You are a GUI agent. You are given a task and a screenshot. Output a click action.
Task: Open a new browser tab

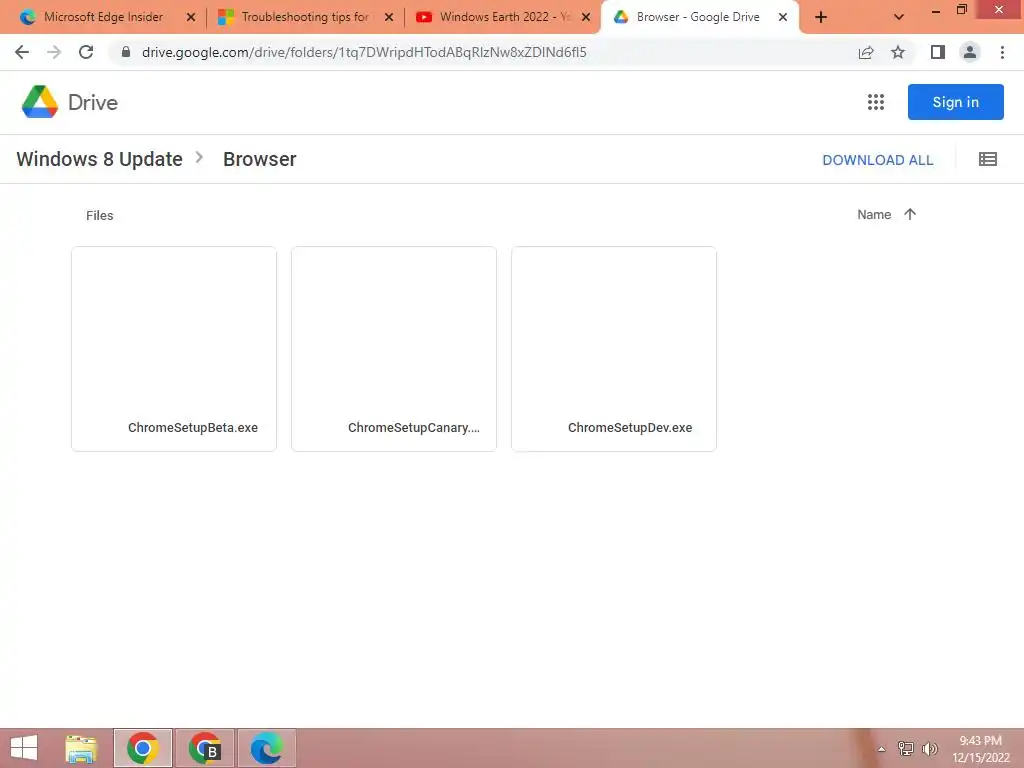pos(821,18)
